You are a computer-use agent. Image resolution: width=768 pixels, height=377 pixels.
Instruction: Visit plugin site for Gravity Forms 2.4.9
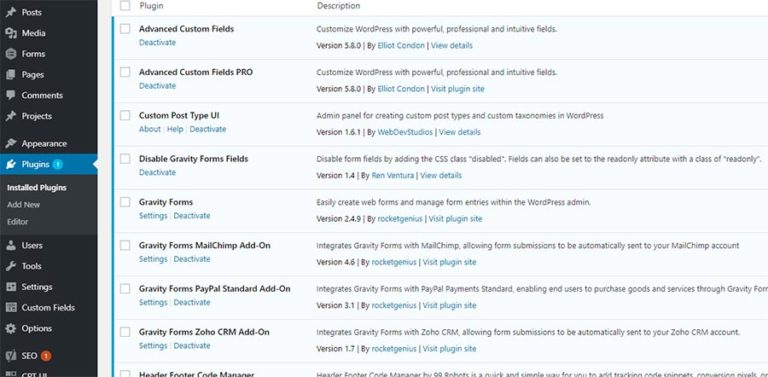click(456, 219)
